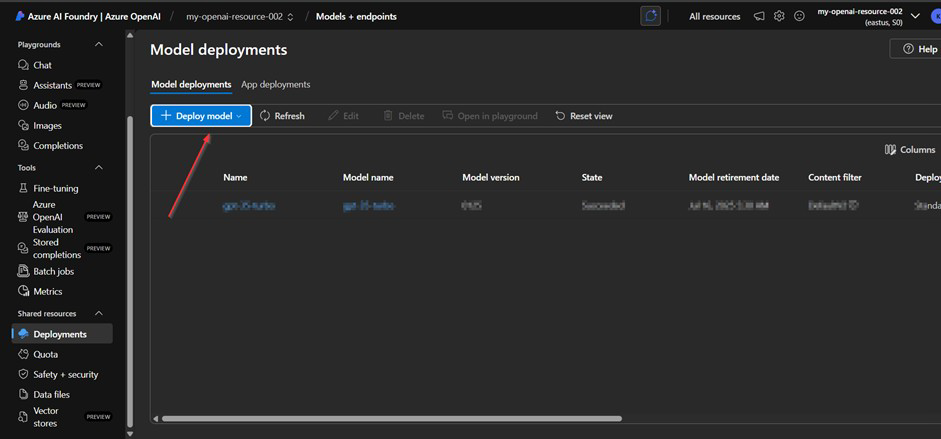
Task: Click All resources link
Action: (715, 17)
